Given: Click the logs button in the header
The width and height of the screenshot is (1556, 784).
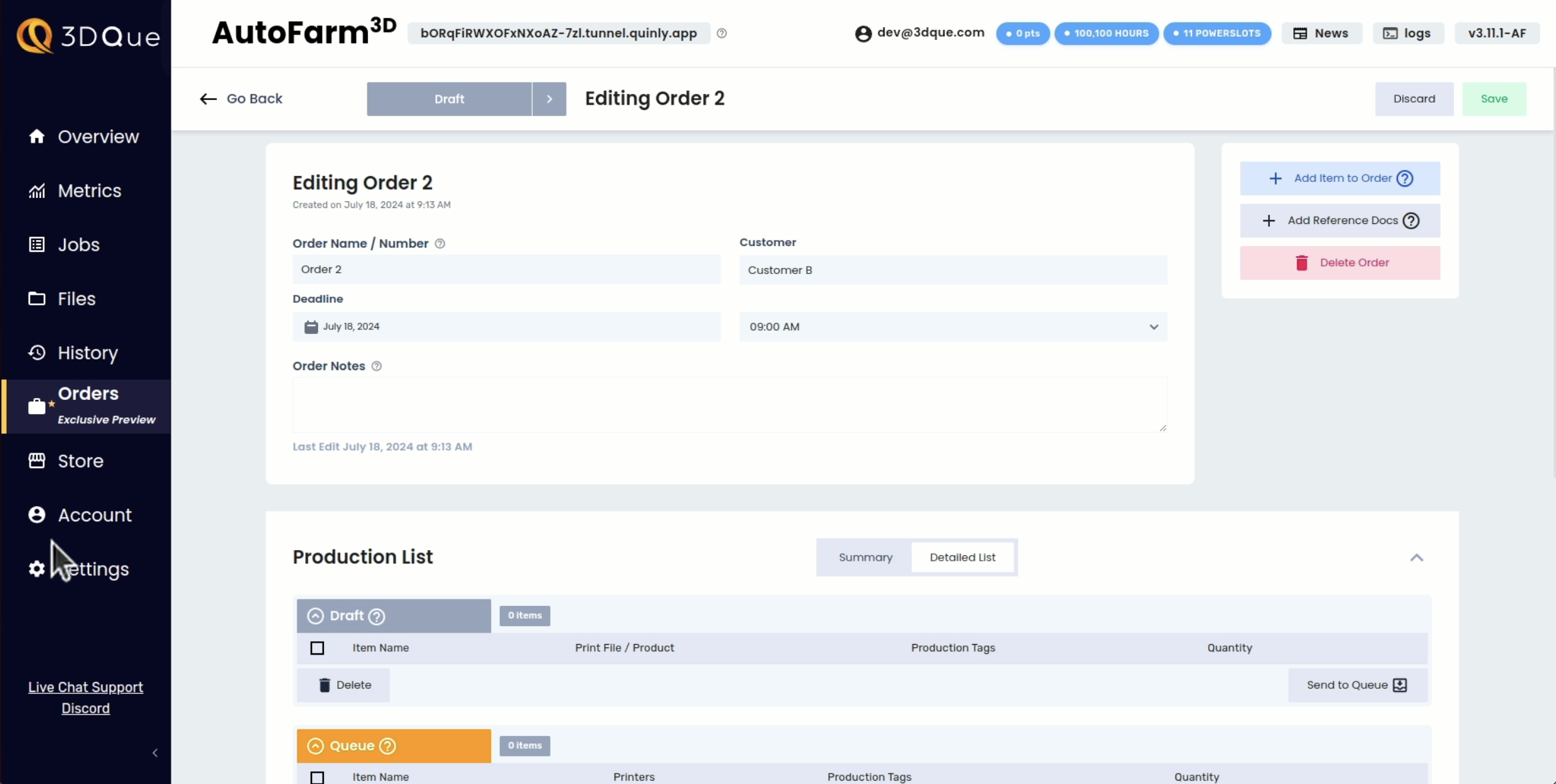Looking at the screenshot, I should [1408, 33].
